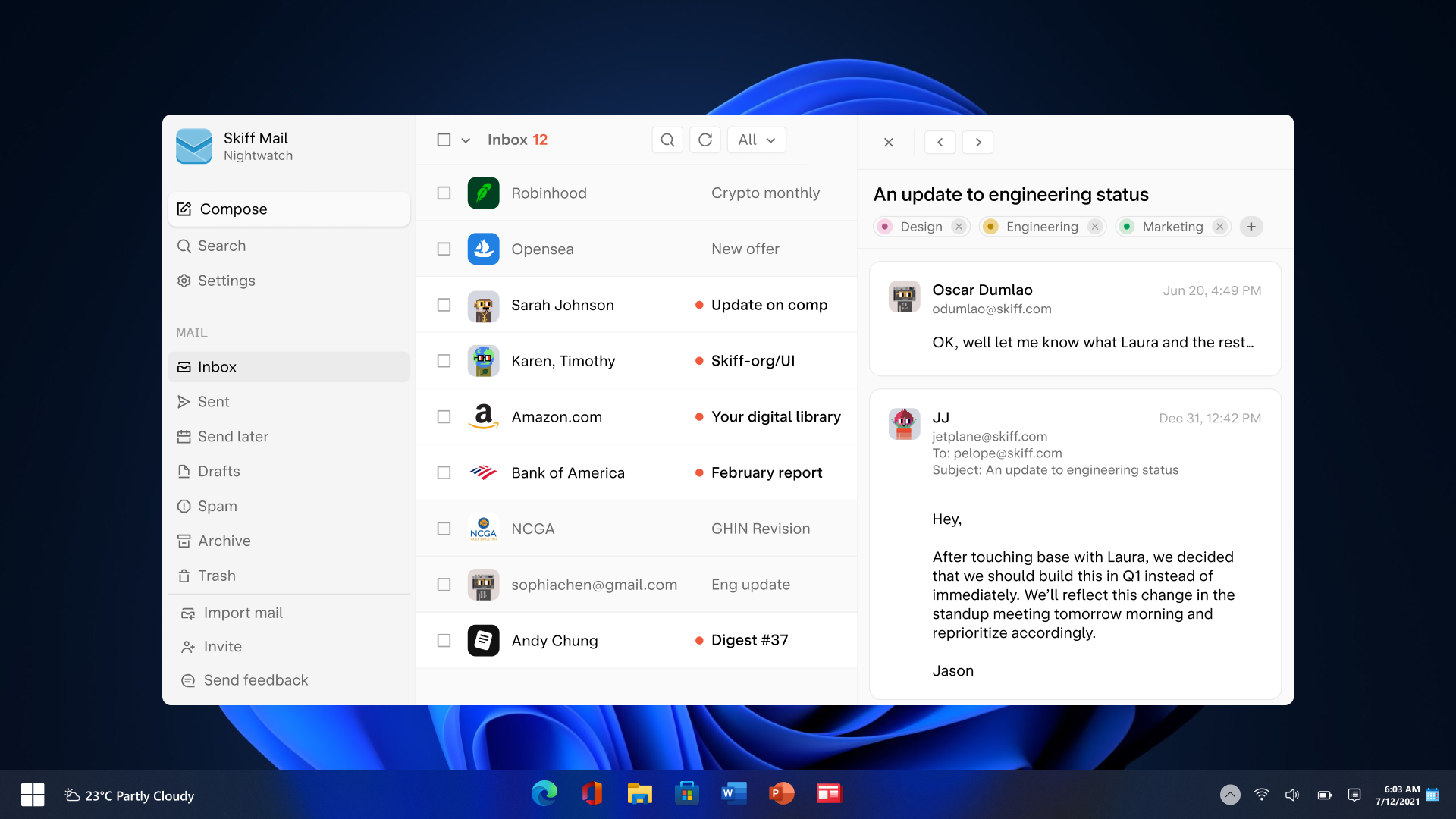Screen dimensions: 1456x819
Task: Click the refresh inbox icon
Action: [705, 140]
